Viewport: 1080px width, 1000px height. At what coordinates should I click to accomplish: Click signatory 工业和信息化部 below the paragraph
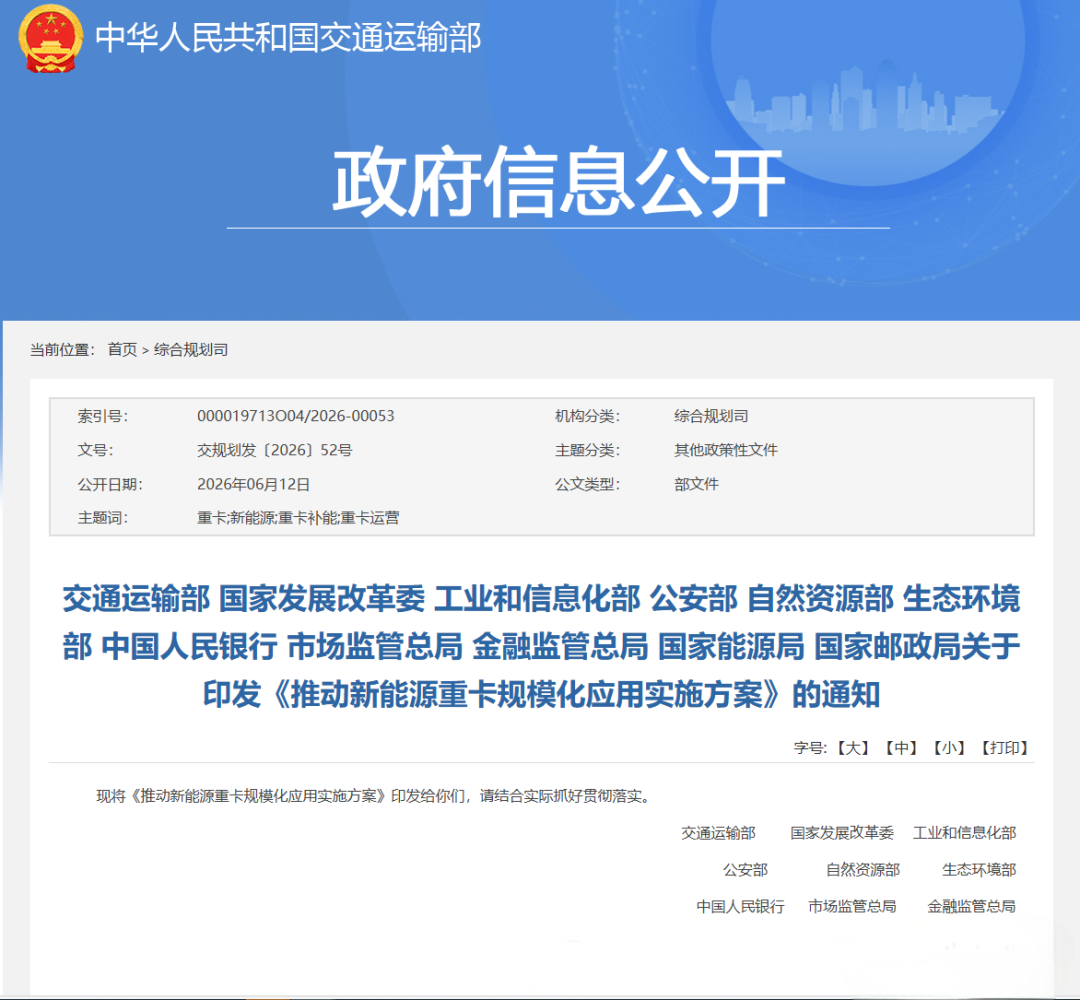pos(964,833)
